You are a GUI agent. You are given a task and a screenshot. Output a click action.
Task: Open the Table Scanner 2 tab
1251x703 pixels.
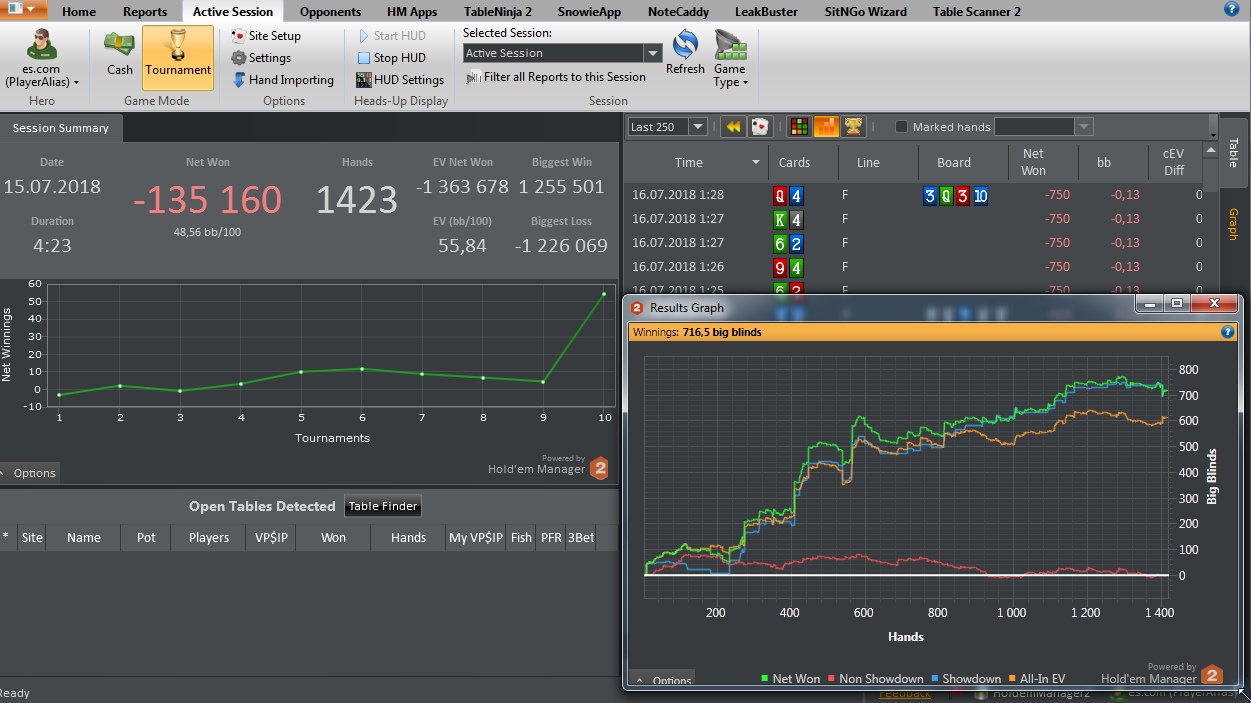tap(976, 12)
